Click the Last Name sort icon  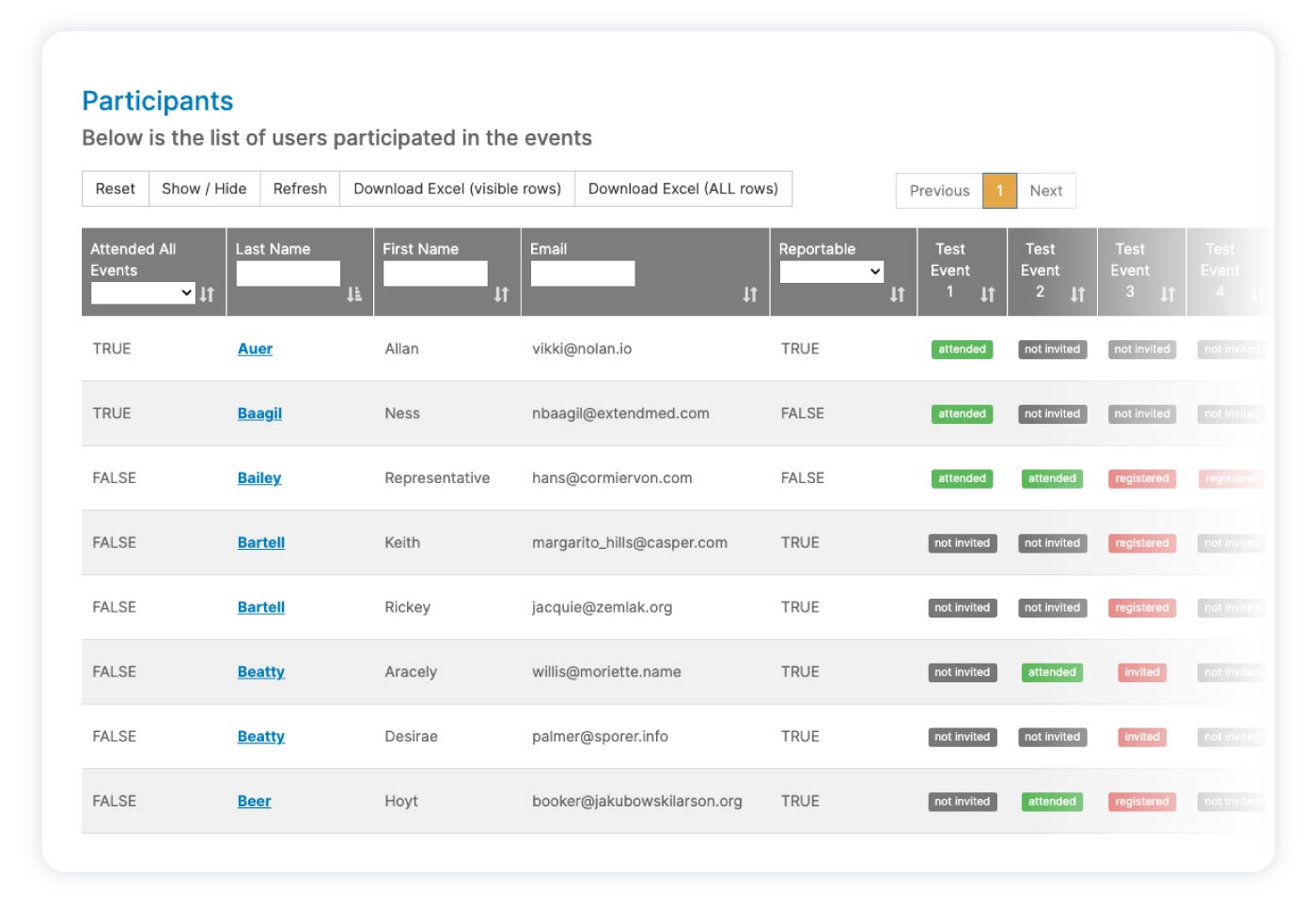(354, 294)
